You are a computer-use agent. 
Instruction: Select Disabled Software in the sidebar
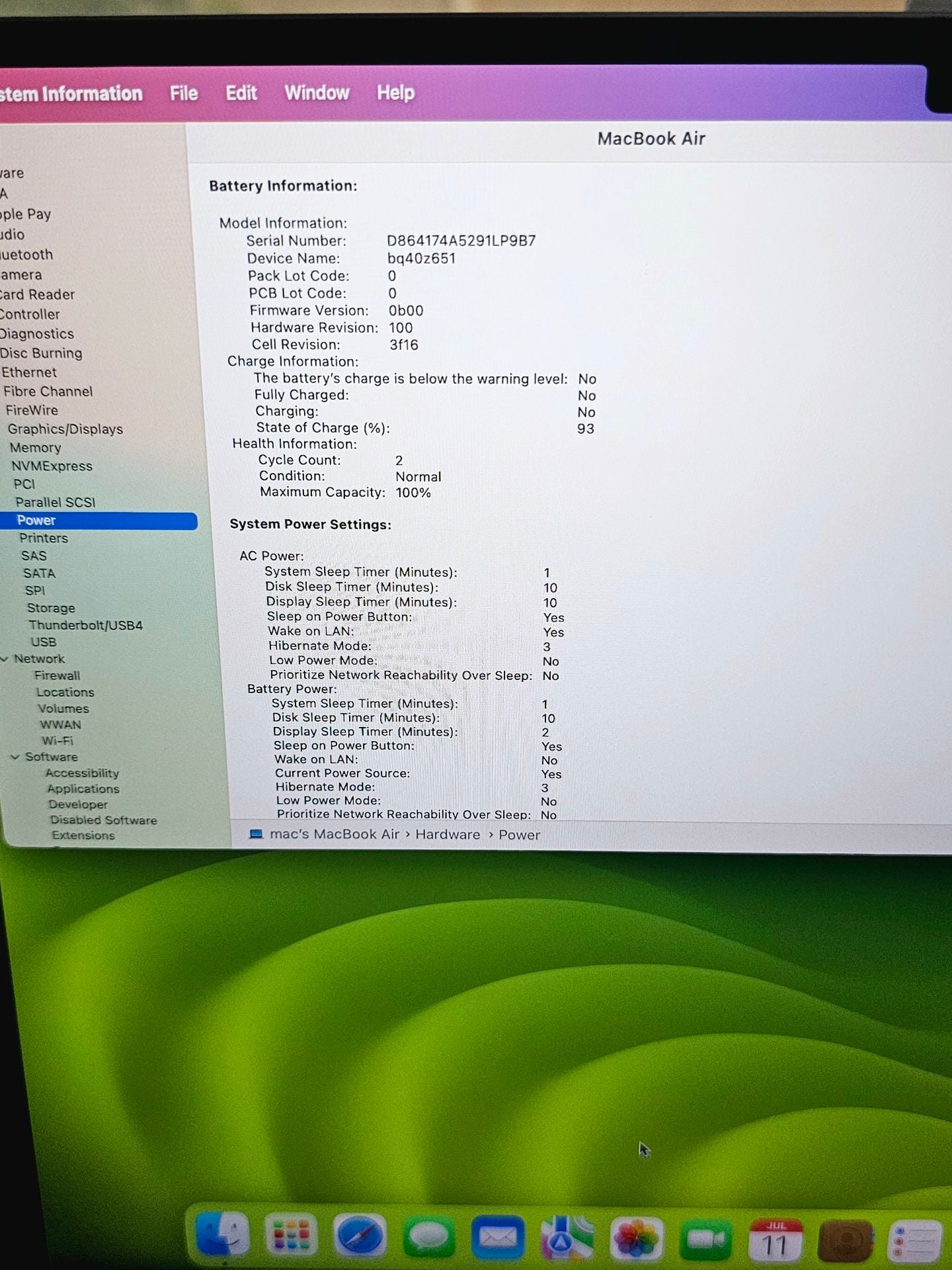tap(104, 820)
